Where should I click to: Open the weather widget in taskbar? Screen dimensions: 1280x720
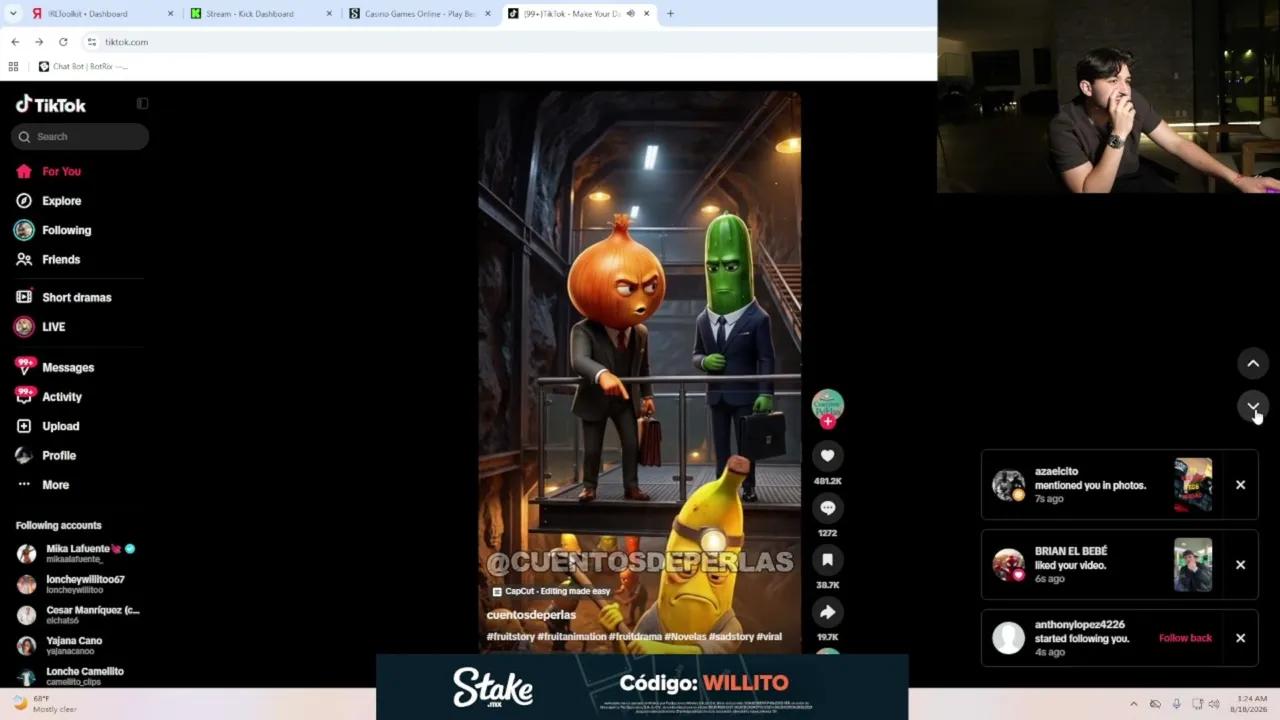(x=45, y=703)
